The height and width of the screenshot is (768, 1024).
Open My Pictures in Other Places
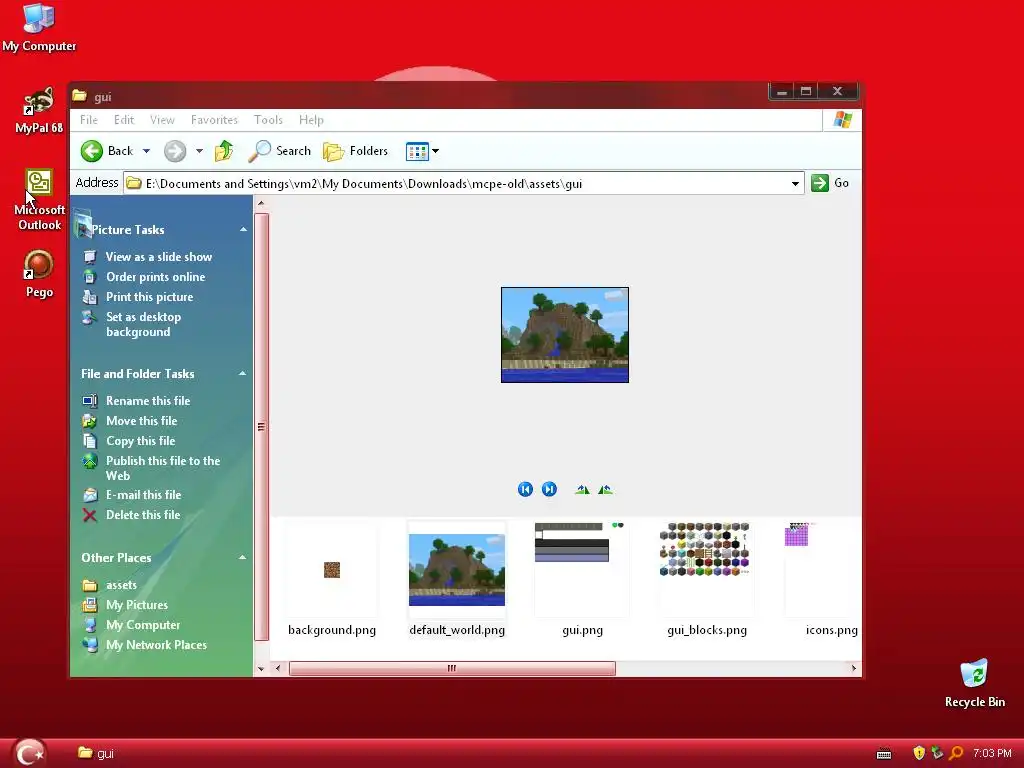pyautogui.click(x=137, y=605)
